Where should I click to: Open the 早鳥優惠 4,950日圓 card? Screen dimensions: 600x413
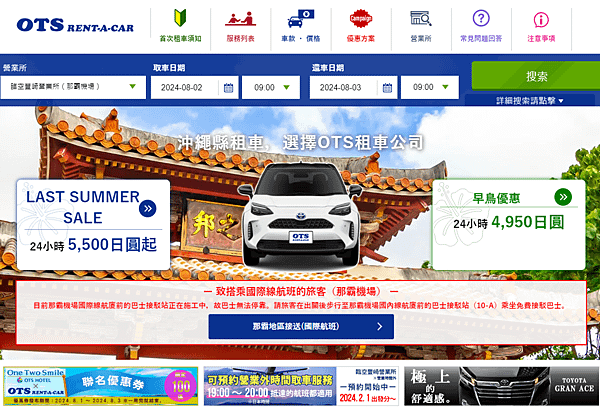coord(509,225)
